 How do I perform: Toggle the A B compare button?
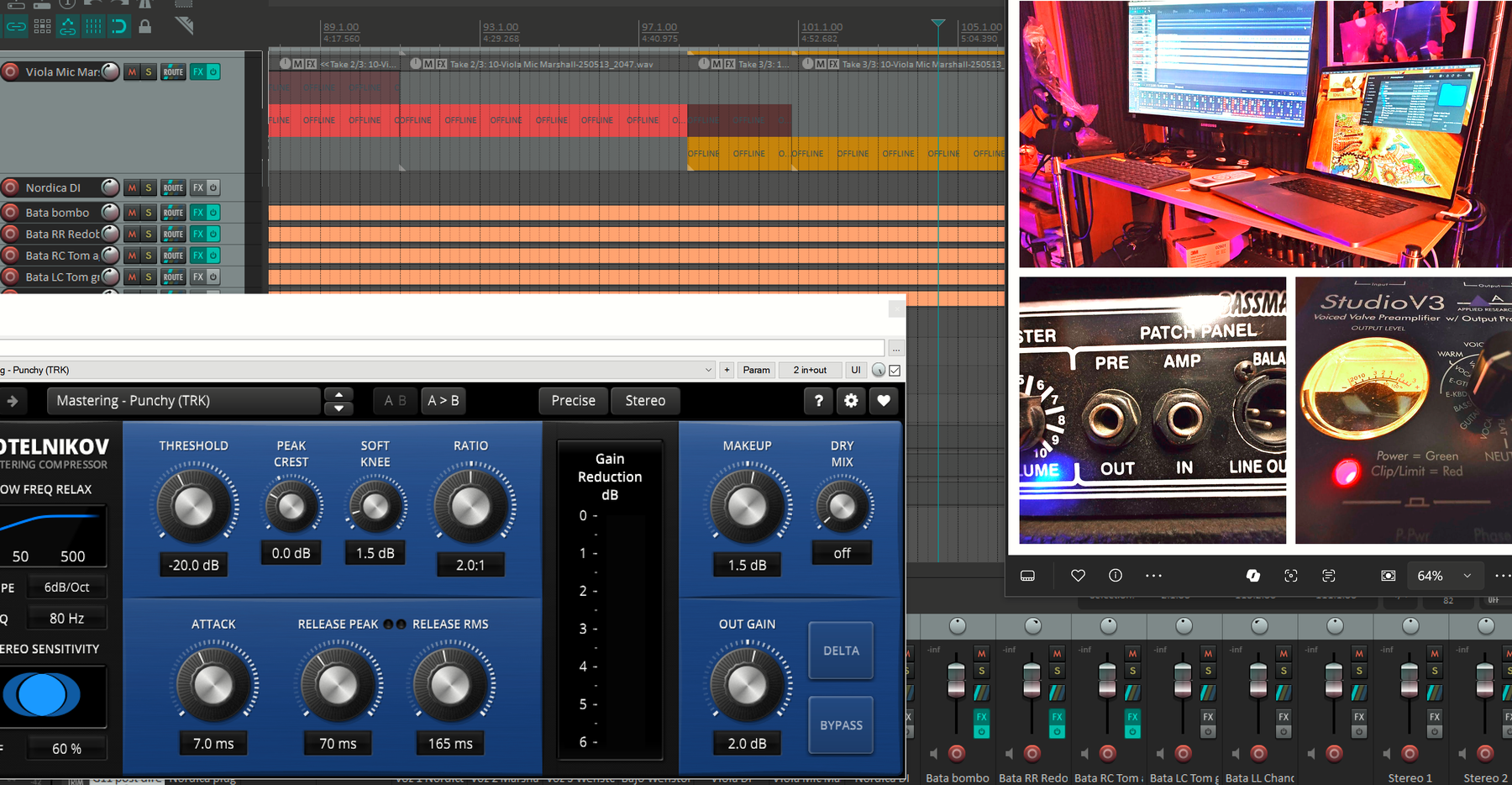[395, 401]
